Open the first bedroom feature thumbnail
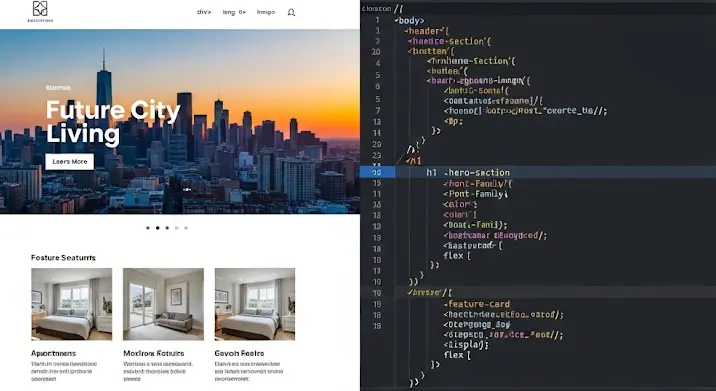 coord(71,304)
